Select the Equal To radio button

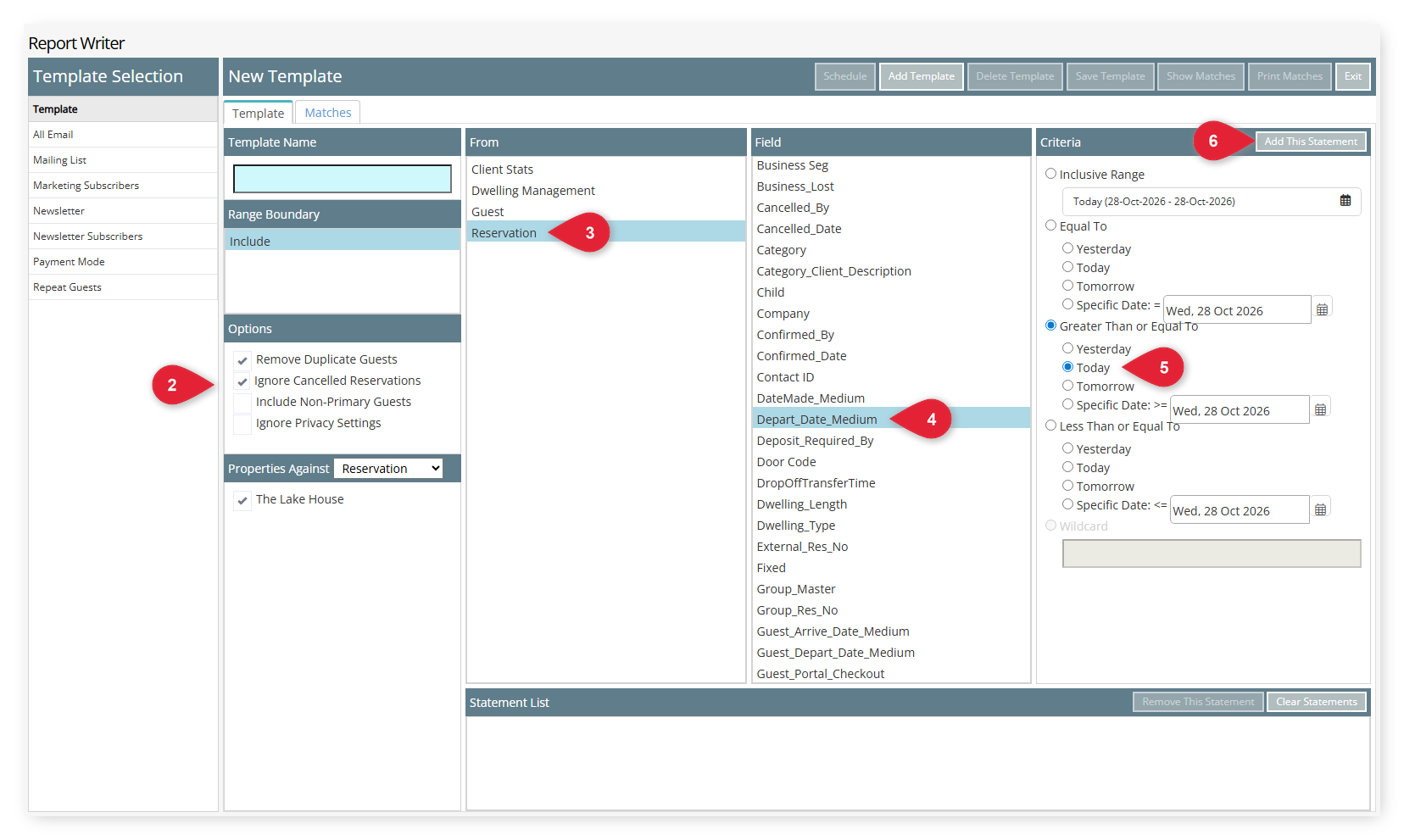coord(1050,225)
